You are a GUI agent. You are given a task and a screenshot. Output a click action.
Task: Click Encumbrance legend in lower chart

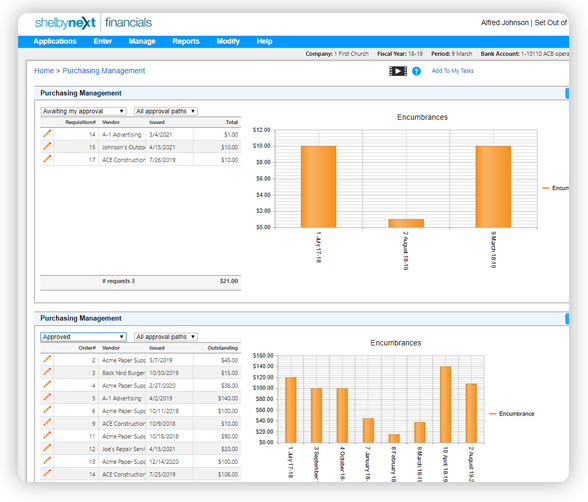512,414
